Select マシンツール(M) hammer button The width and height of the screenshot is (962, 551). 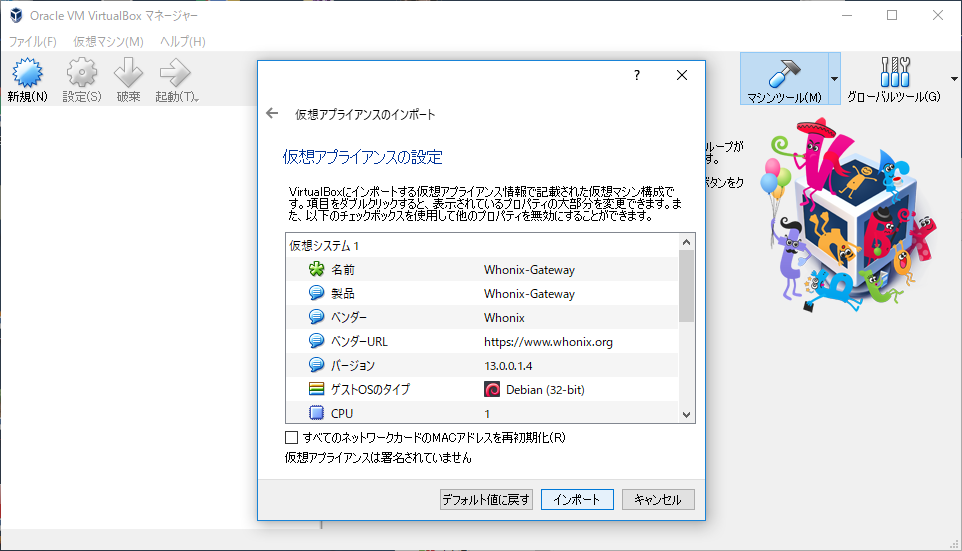(784, 79)
